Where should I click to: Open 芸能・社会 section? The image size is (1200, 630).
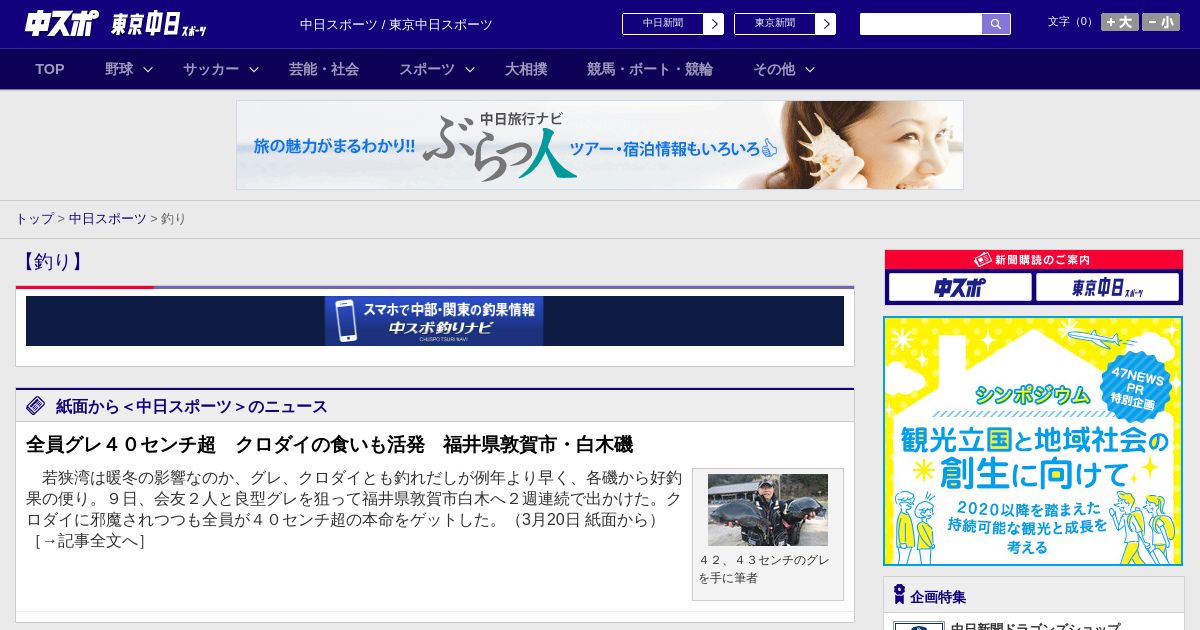pos(324,69)
